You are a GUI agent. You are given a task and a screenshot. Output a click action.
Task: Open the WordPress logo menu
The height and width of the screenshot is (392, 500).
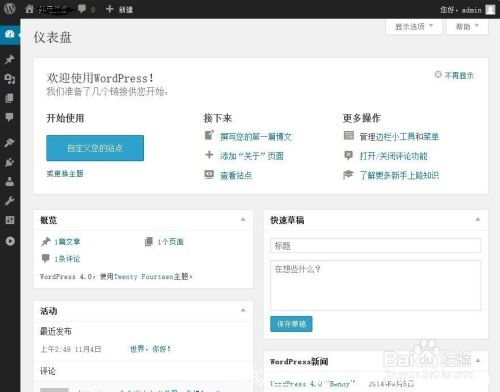click(9, 9)
